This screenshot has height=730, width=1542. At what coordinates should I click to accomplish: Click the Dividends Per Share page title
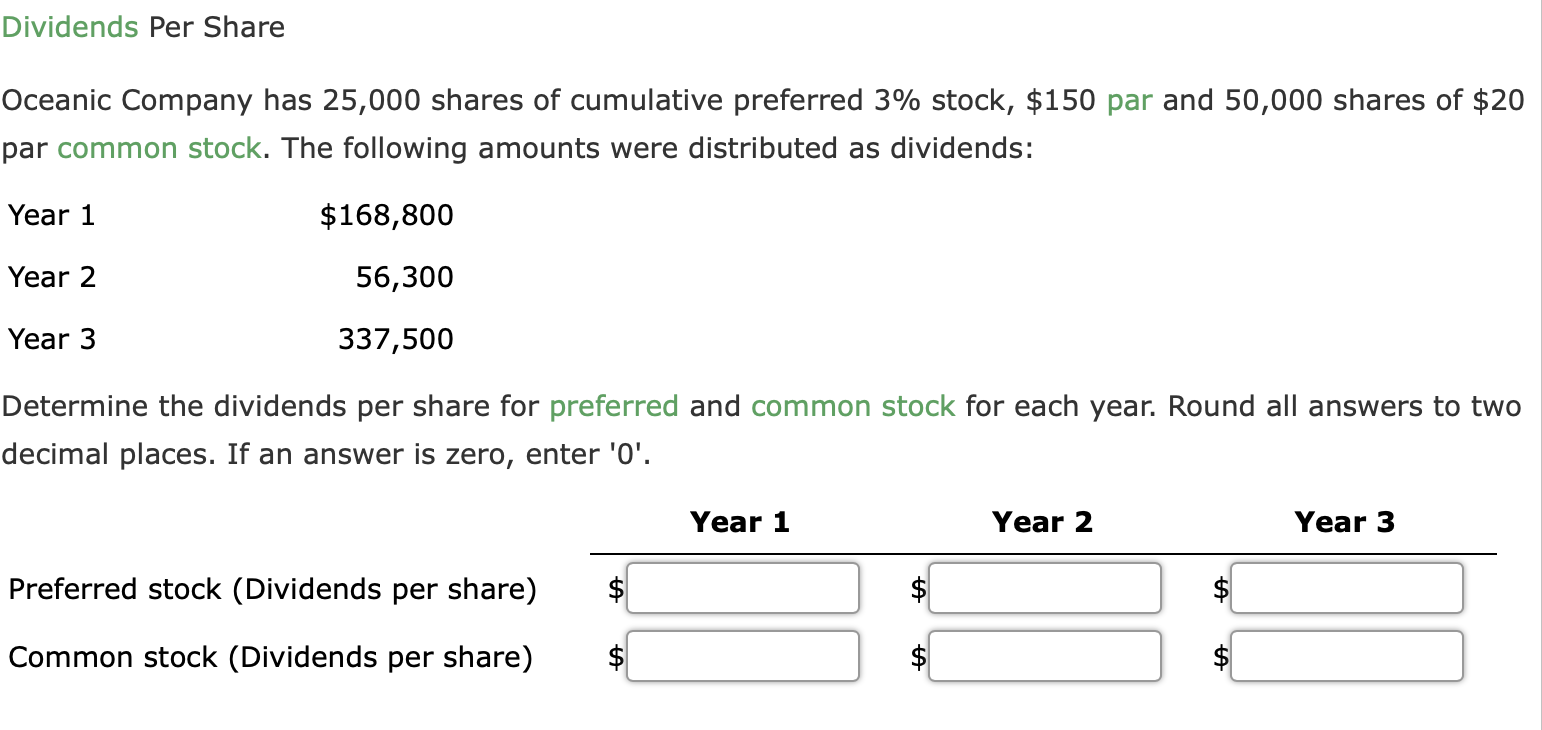143,27
